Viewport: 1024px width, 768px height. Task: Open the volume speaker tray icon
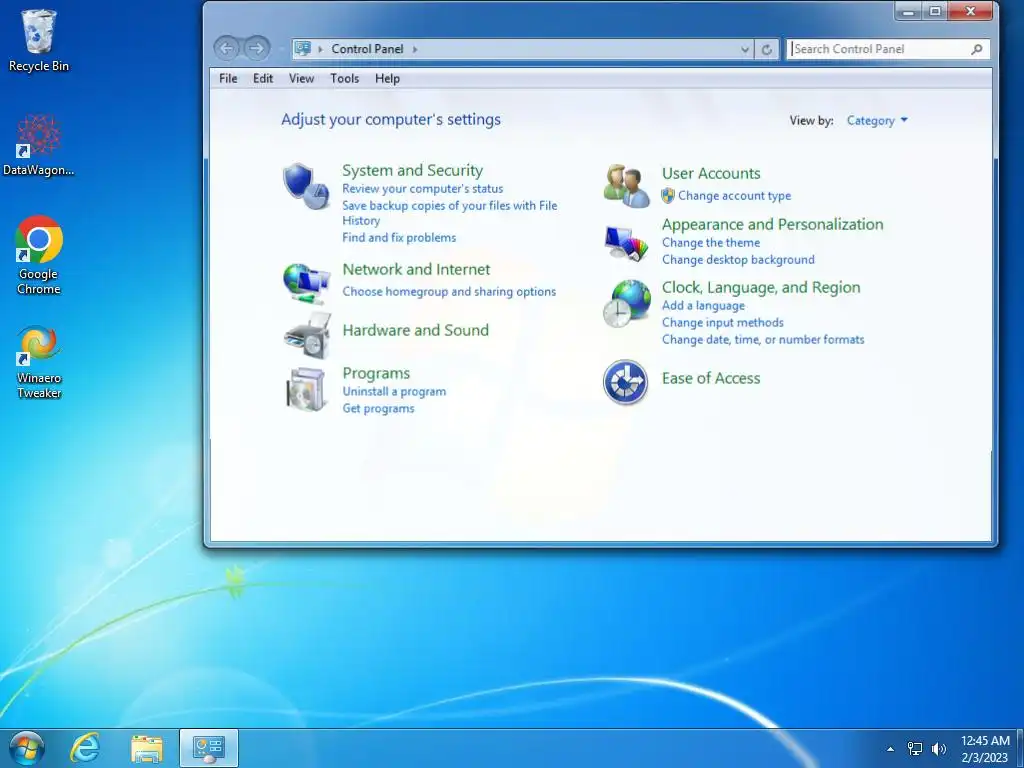(x=938, y=749)
